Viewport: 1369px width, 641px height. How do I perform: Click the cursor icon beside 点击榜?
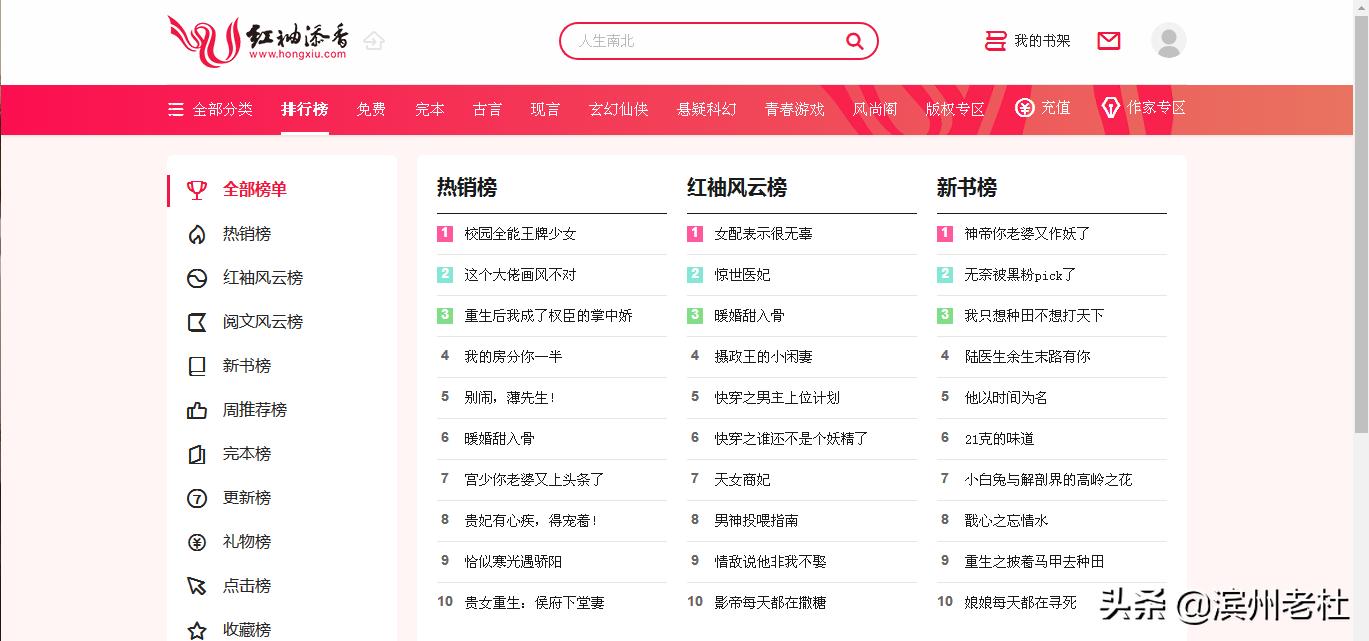(196, 585)
